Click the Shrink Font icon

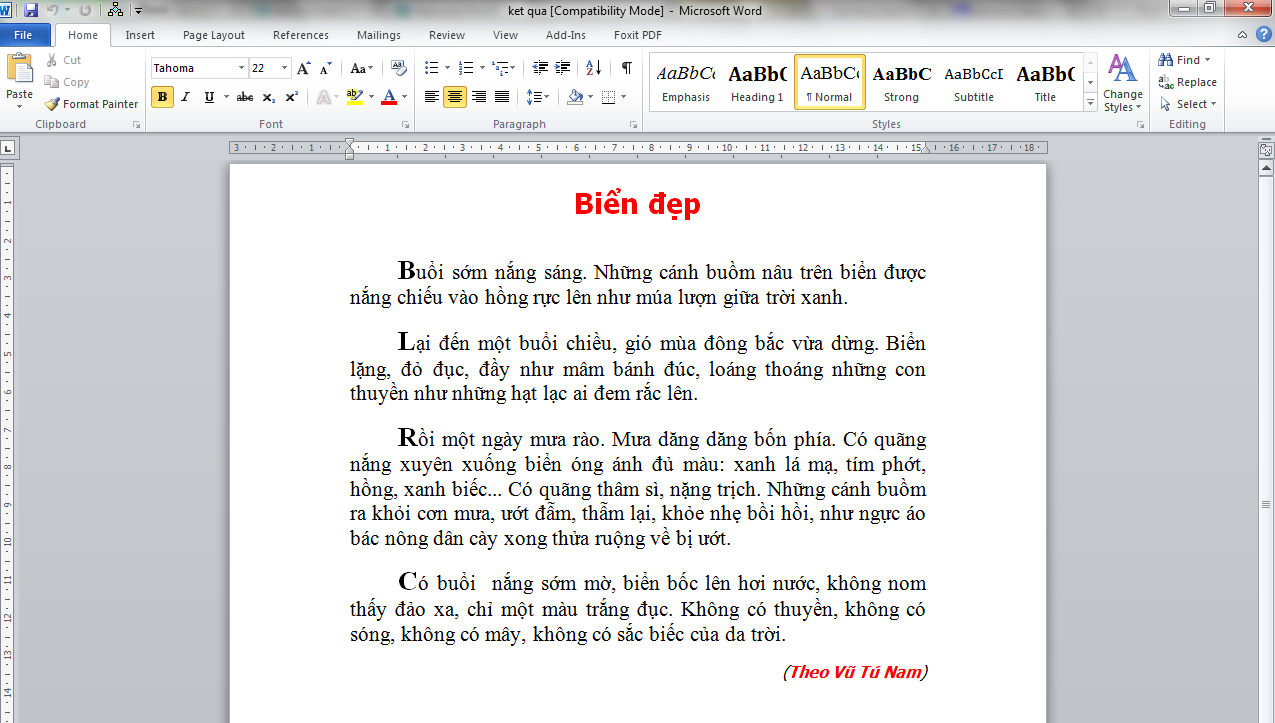[x=324, y=68]
